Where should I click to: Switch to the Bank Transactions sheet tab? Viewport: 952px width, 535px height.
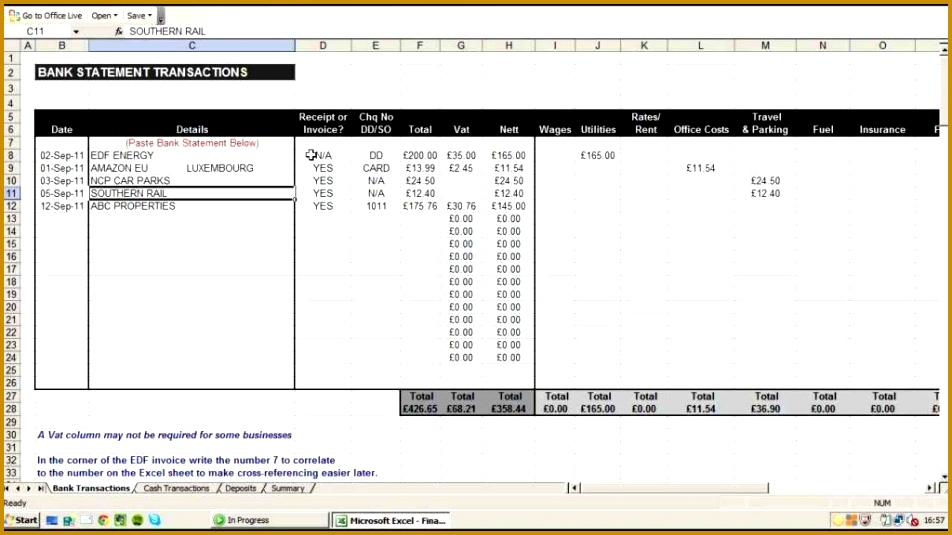coord(91,488)
